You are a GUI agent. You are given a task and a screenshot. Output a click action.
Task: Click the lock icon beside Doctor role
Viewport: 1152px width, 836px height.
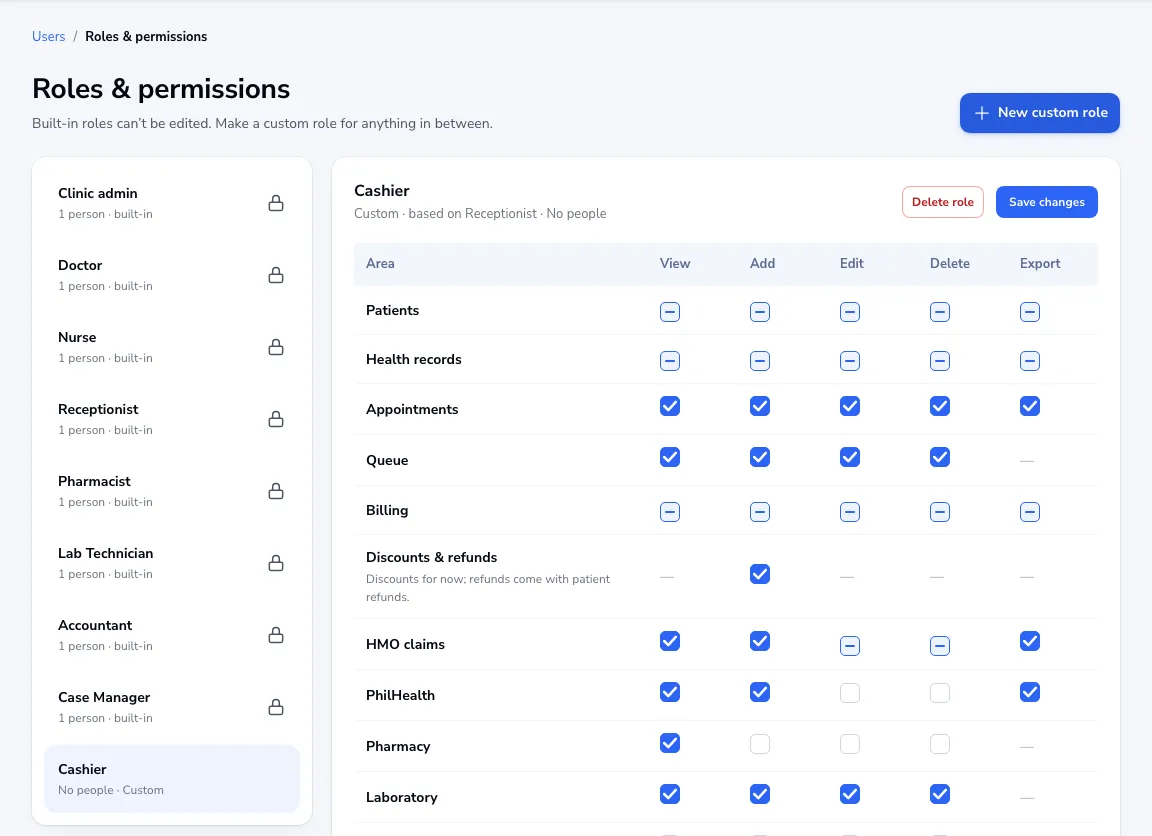pyautogui.click(x=276, y=275)
